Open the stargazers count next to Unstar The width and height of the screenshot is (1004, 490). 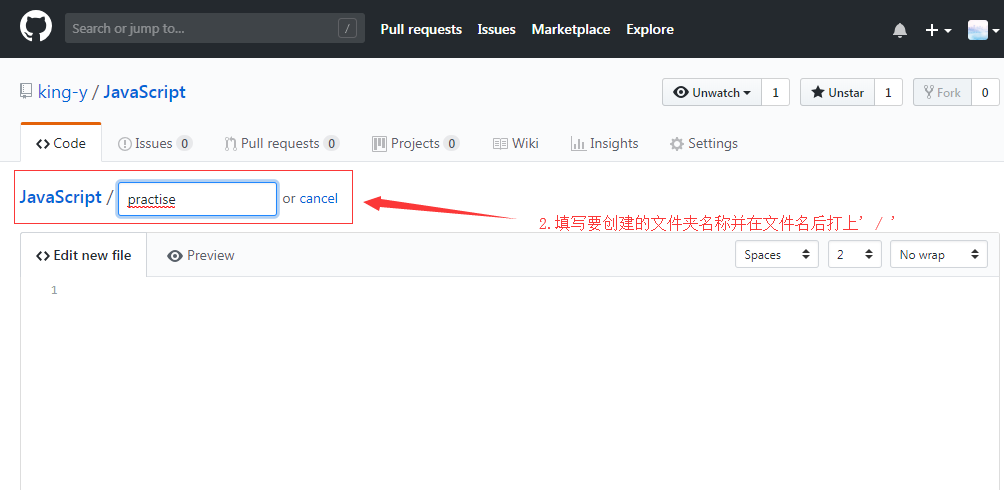[888, 92]
